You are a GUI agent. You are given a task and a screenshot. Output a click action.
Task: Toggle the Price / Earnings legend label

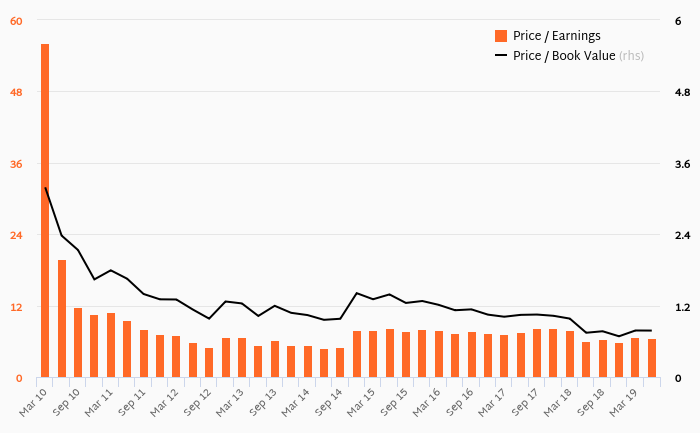[x=556, y=36]
